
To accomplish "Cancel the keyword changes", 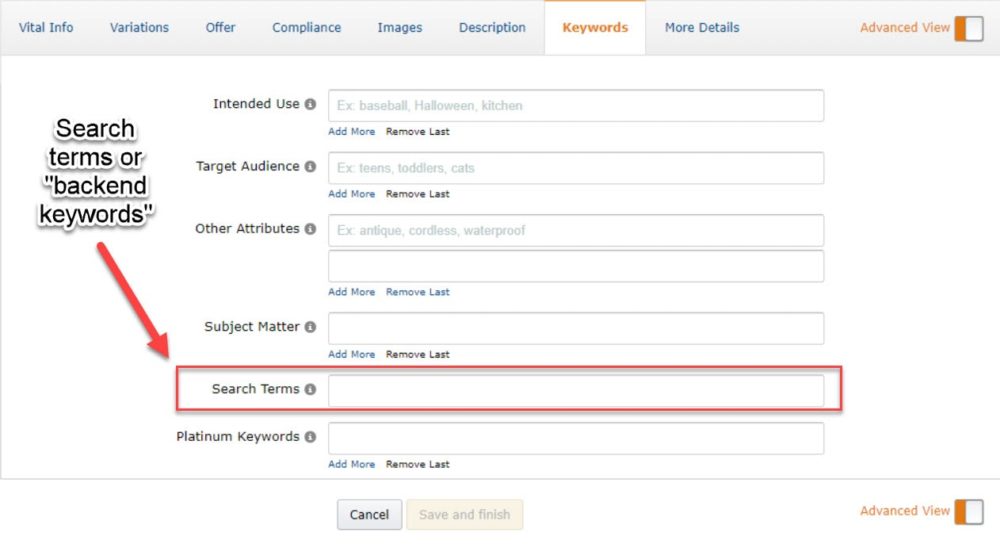I will tap(369, 515).
